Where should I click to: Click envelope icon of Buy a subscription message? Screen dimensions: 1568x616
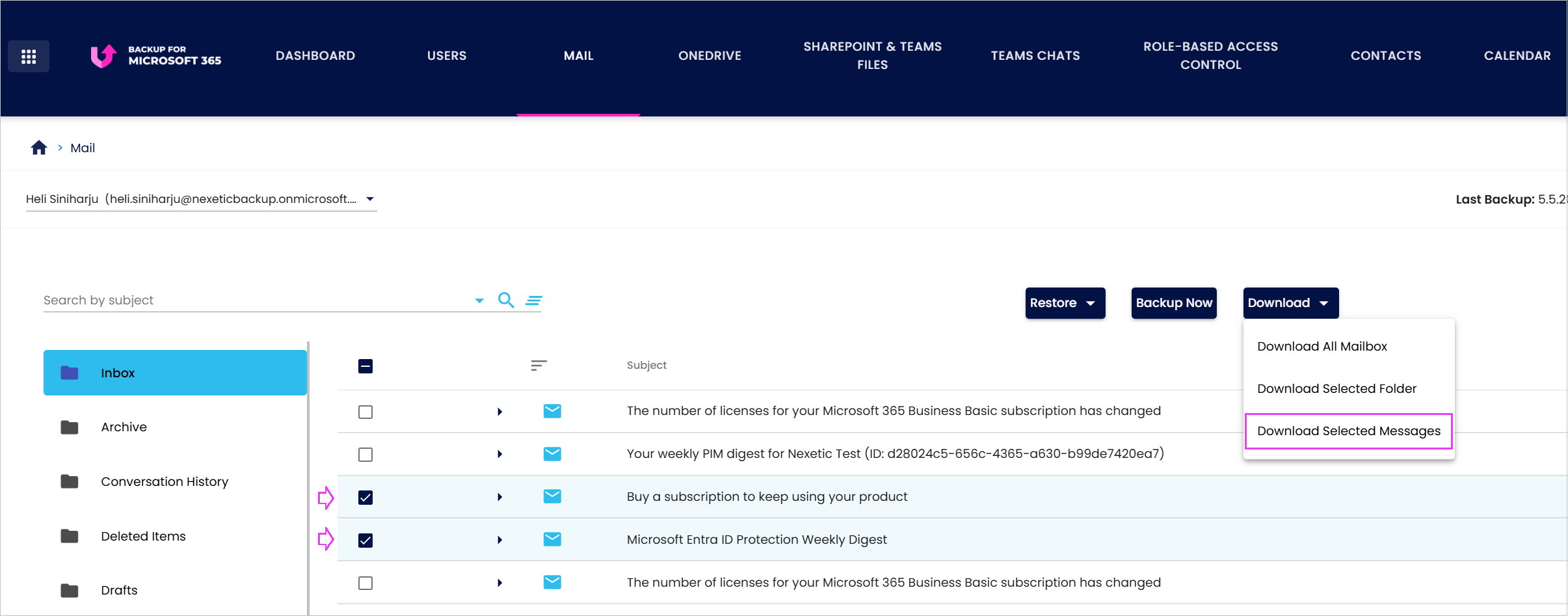552,496
